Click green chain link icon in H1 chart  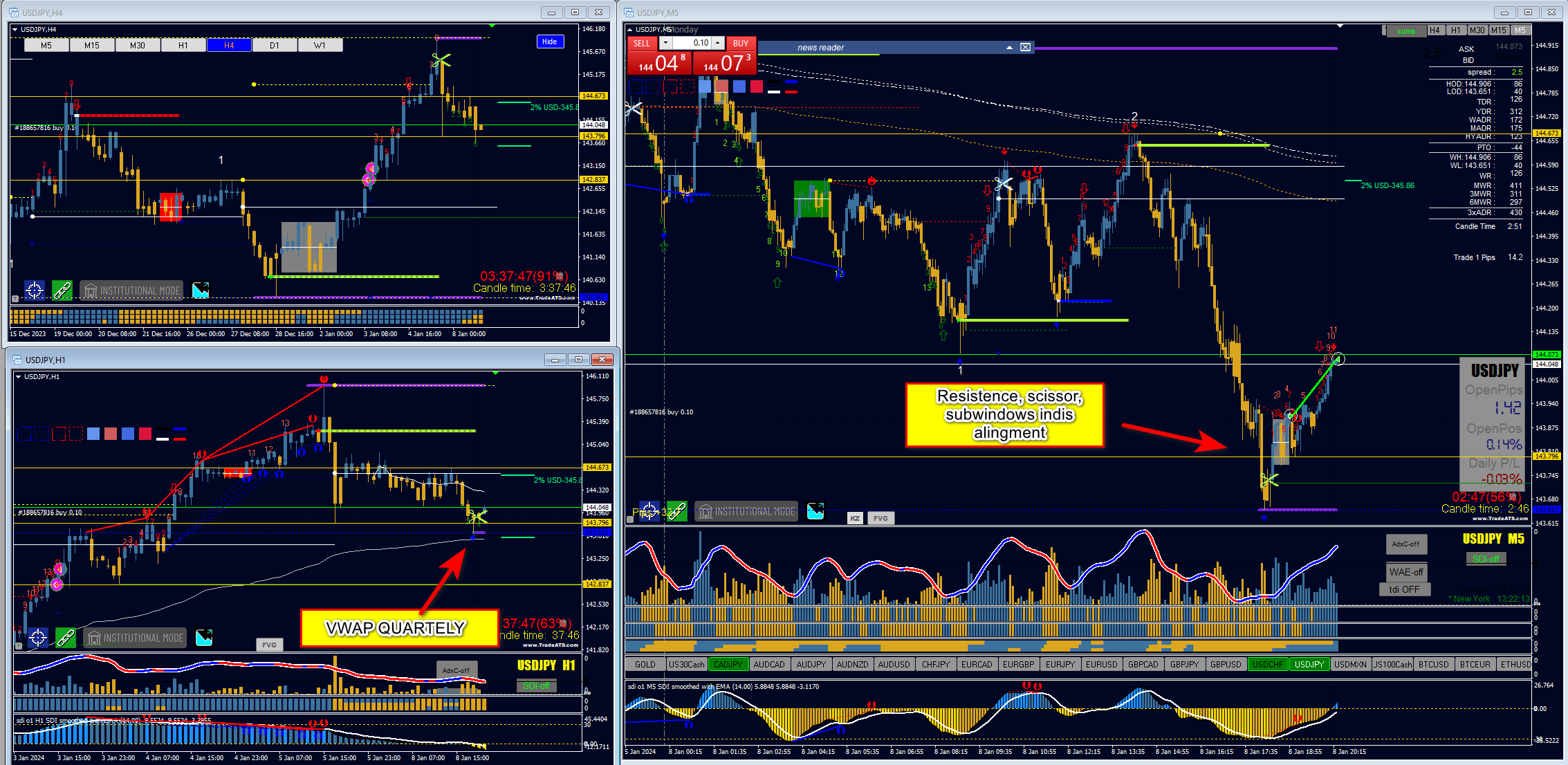66,637
